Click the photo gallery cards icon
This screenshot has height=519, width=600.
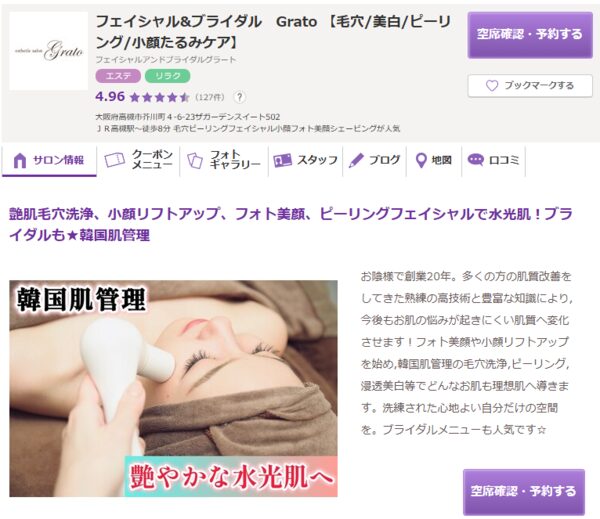coord(195,161)
